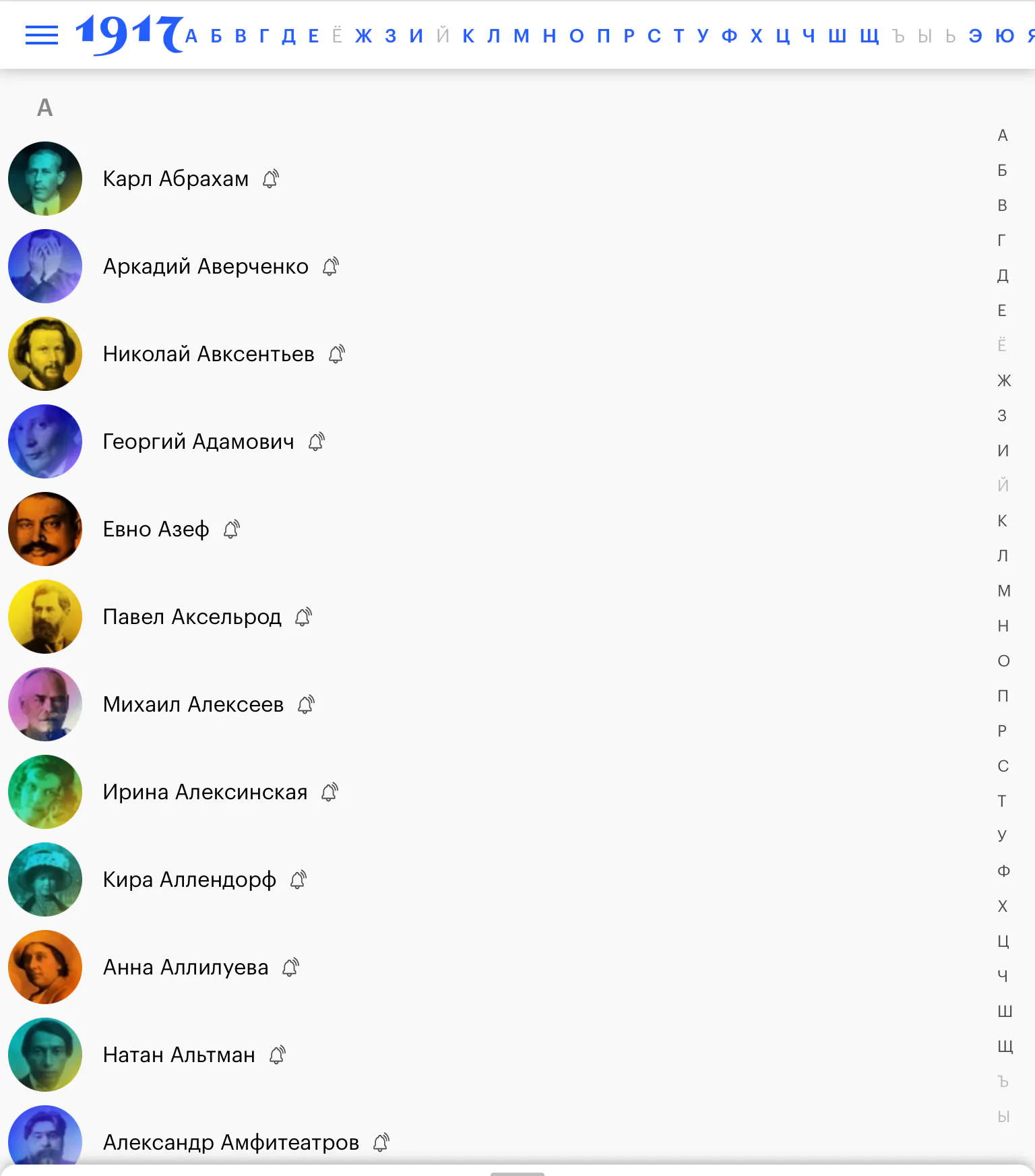Open Кира Аллендорф profile name
Screen dimensions: 1035x1176
point(189,879)
